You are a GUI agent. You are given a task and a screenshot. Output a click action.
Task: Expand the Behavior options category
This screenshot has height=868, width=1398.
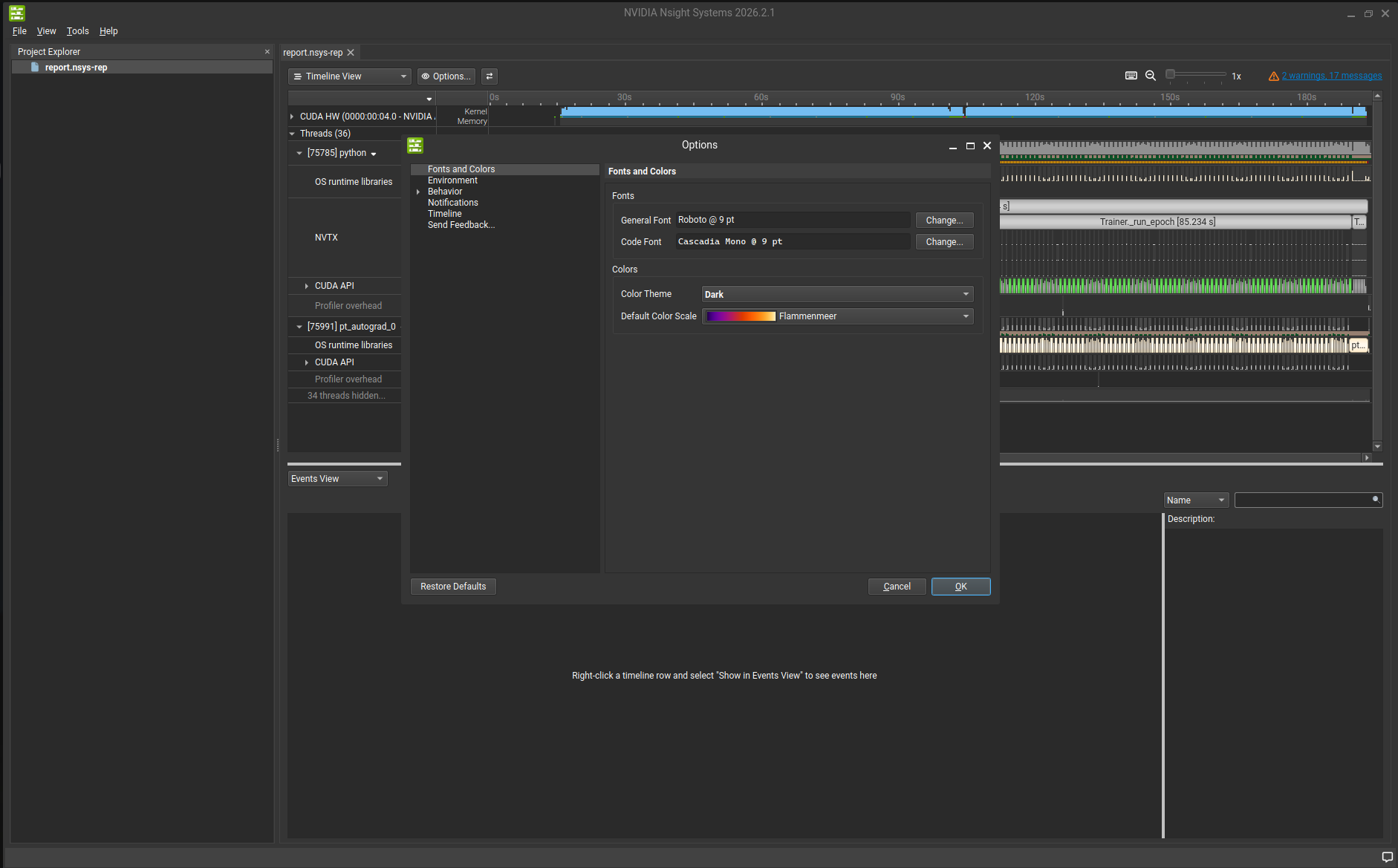tap(418, 192)
